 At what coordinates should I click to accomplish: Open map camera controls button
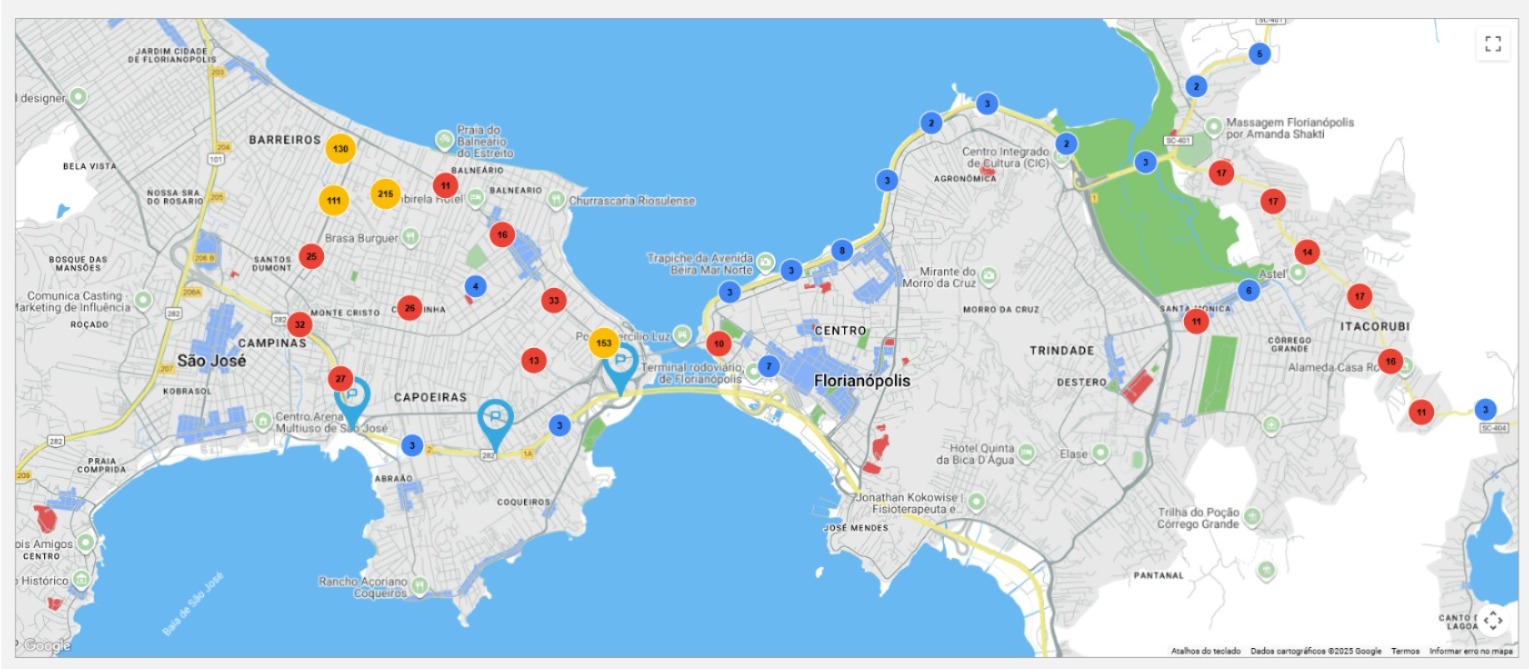(1492, 621)
